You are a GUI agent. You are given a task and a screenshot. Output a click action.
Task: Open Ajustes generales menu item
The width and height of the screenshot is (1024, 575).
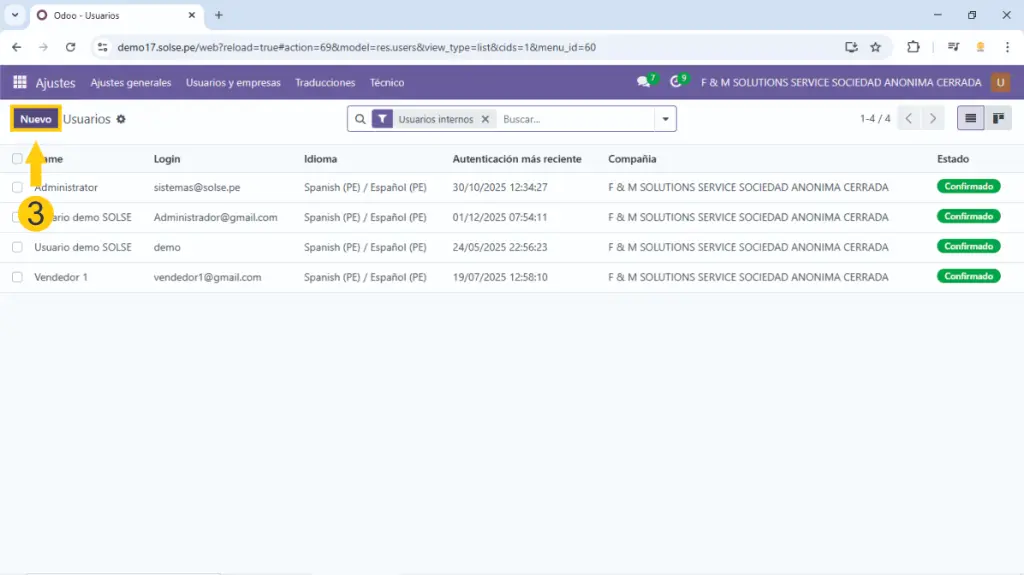pos(131,83)
